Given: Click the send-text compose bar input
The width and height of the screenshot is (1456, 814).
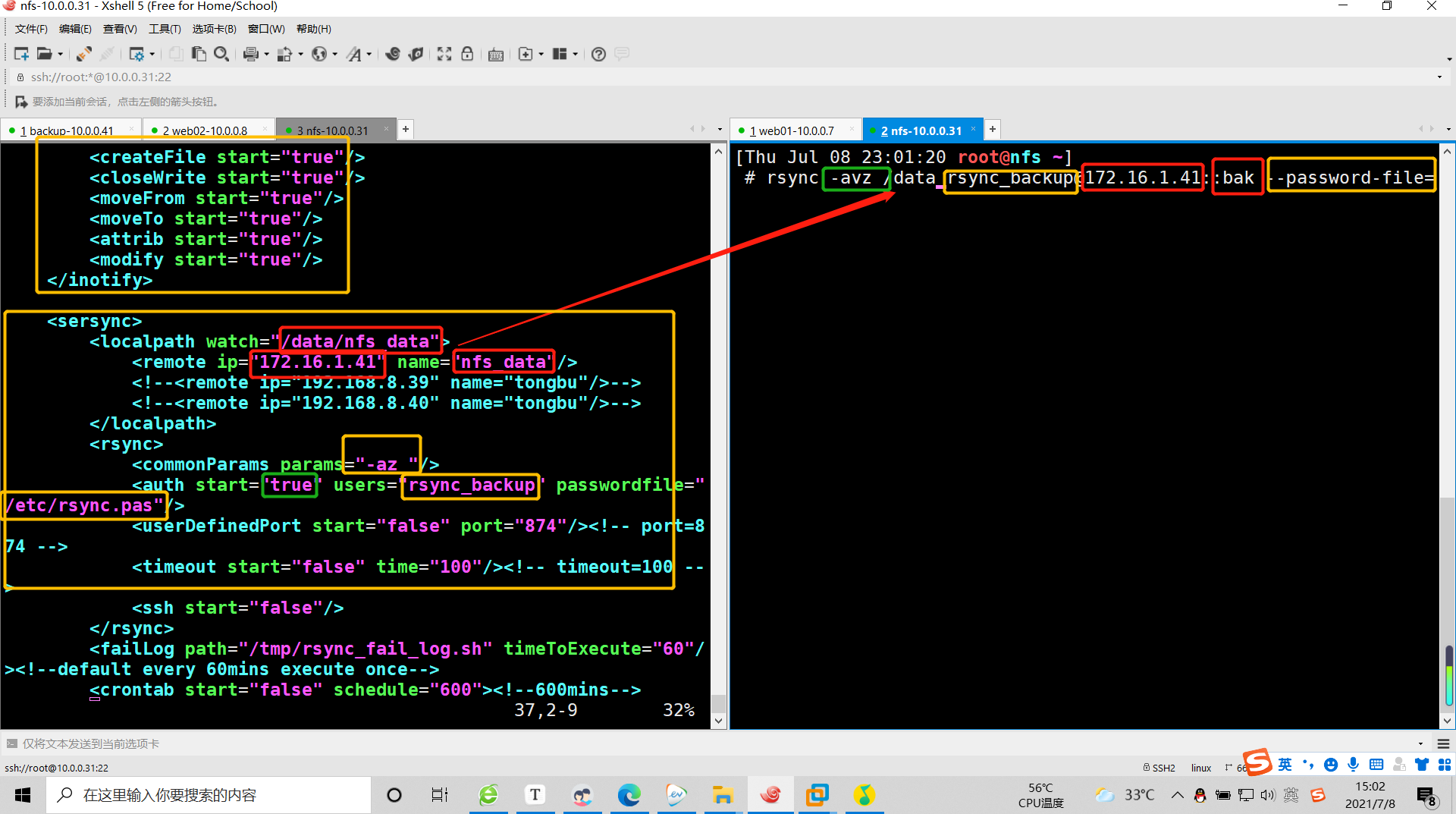Looking at the screenshot, I should pyautogui.click(x=713, y=743).
